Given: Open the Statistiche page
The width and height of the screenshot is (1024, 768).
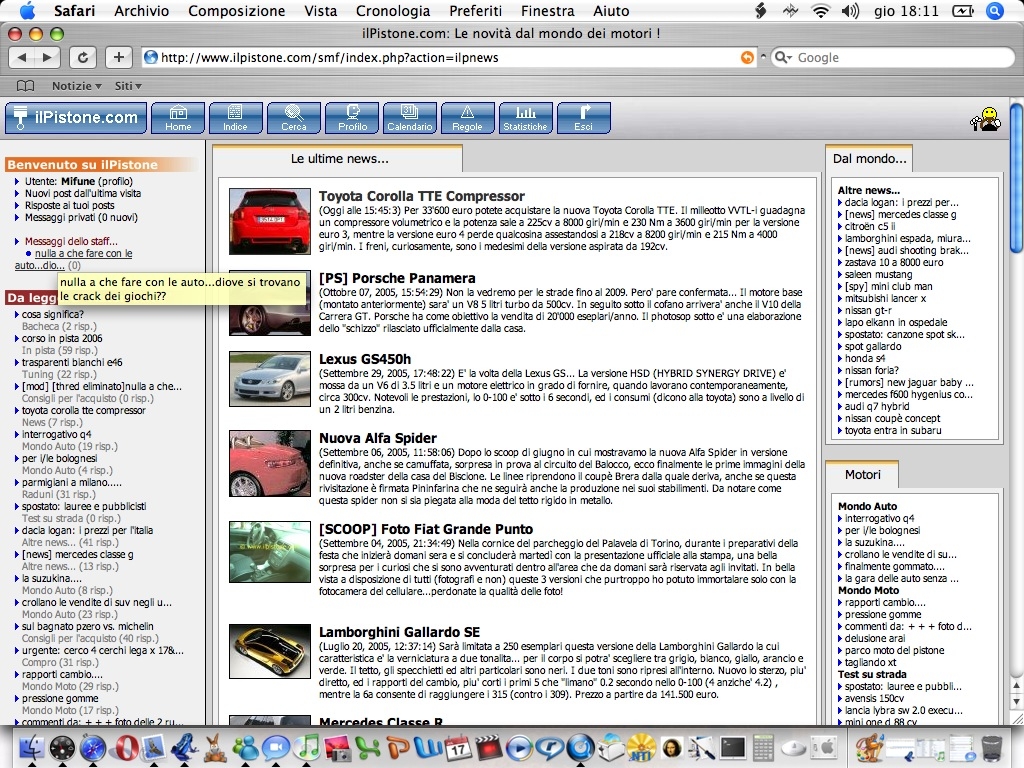Looking at the screenshot, I should pos(525,118).
